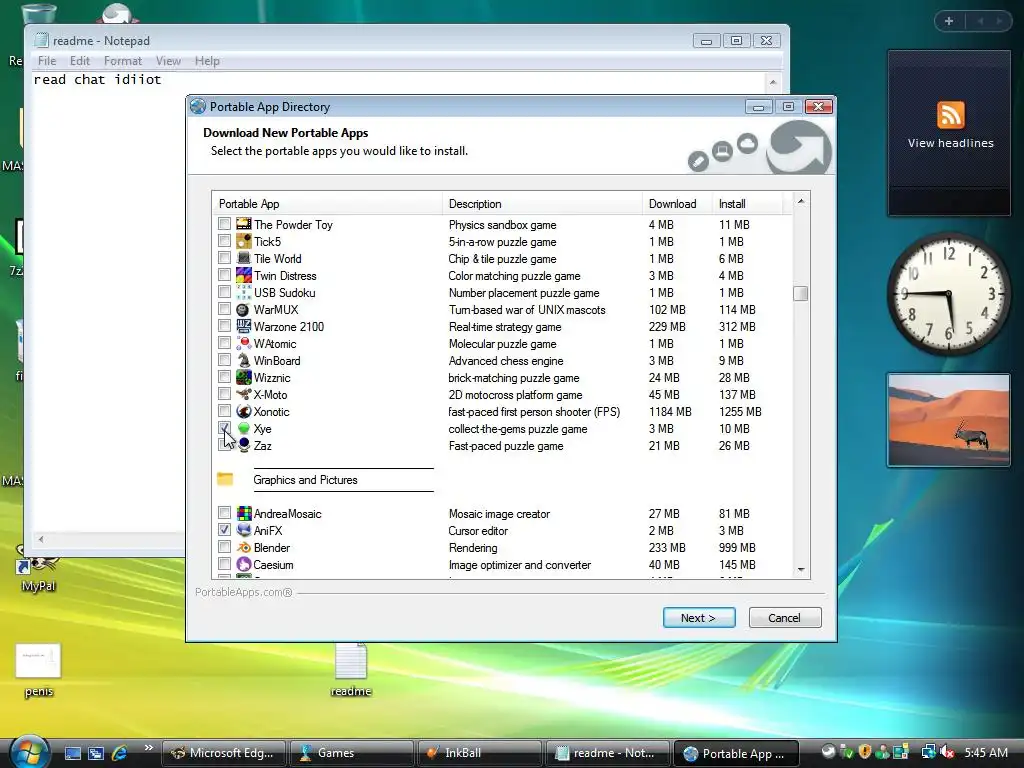This screenshot has width=1024, height=768.
Task: Click the Wizznic app icon
Action: [244, 377]
